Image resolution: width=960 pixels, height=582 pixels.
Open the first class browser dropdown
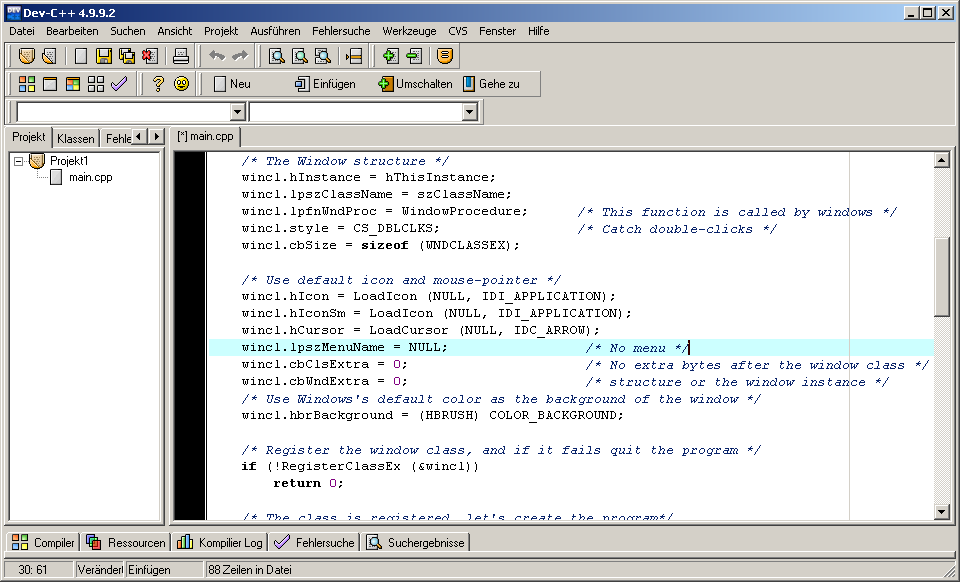(238, 112)
